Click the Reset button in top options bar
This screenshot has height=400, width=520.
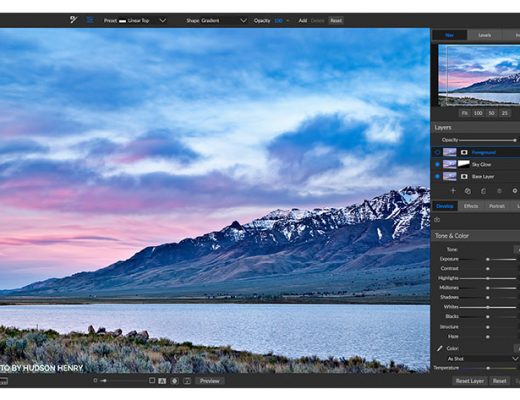[336, 21]
